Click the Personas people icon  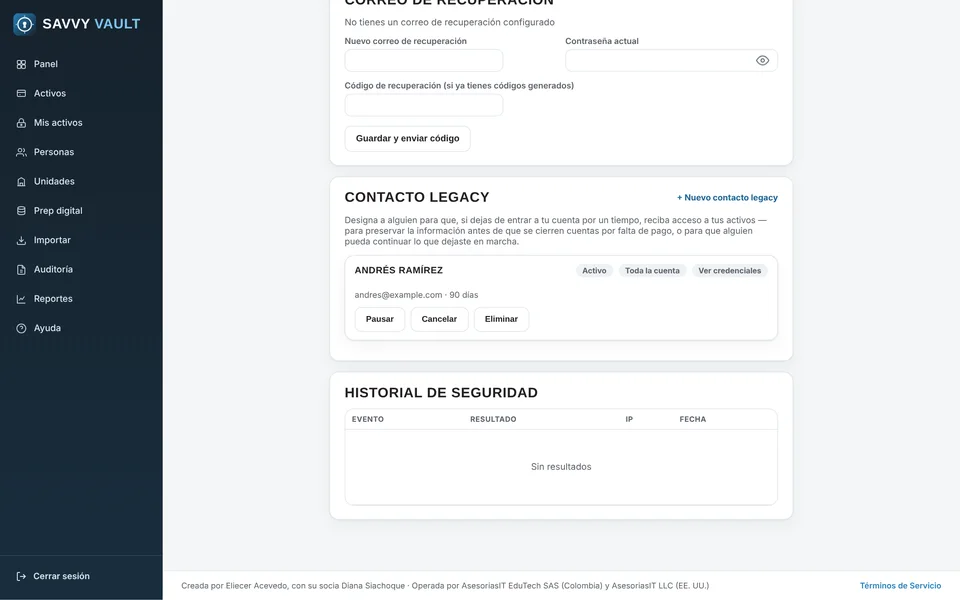(21, 152)
